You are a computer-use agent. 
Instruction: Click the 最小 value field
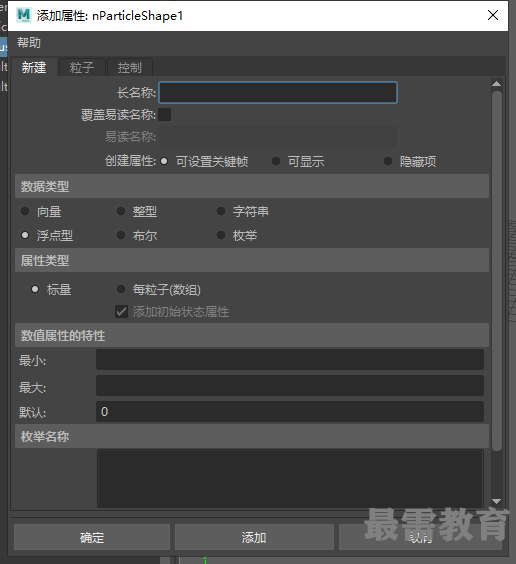coord(289,360)
